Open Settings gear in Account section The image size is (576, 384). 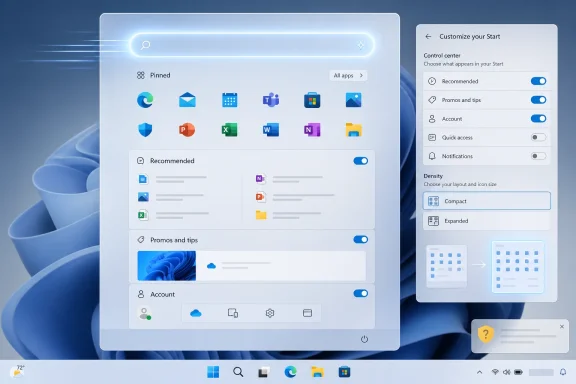(270, 313)
